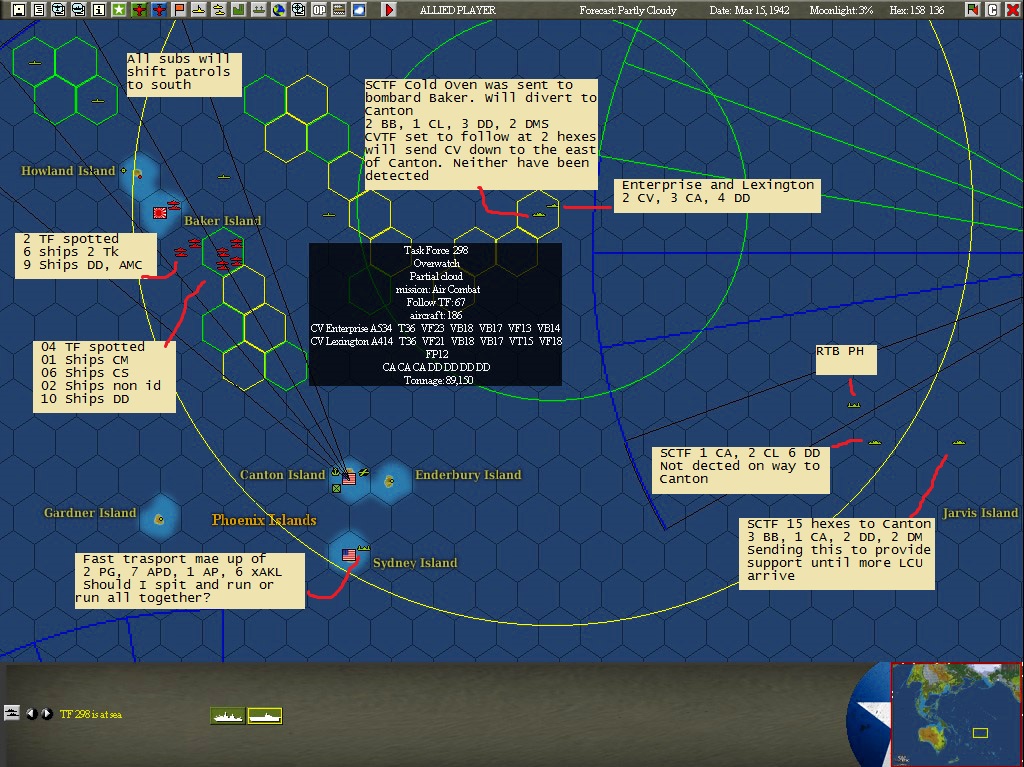Click the cloud weather icon
Image resolution: width=1024 pixels, height=767 pixels.
[359, 10]
